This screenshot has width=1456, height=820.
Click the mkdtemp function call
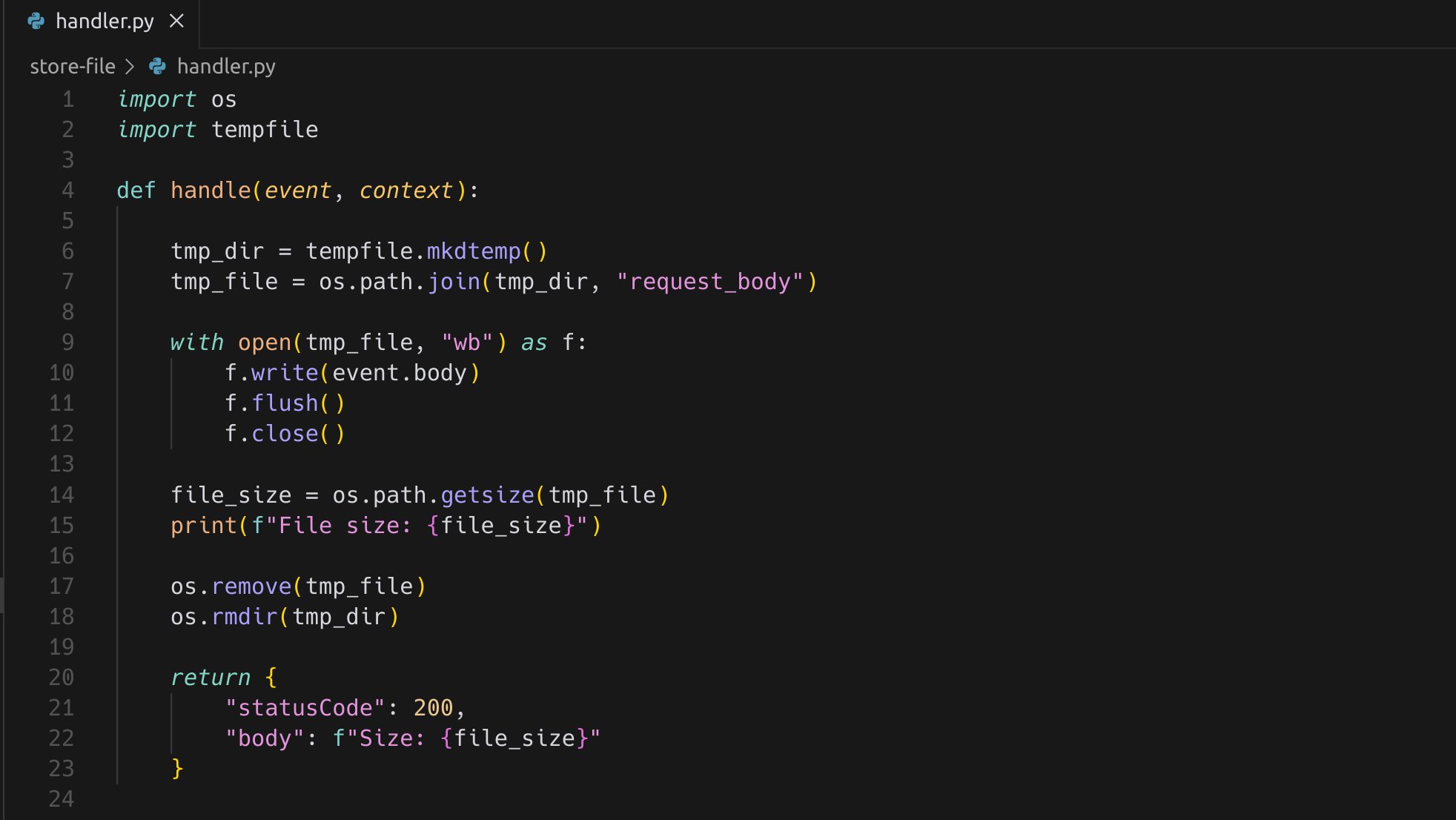point(472,251)
